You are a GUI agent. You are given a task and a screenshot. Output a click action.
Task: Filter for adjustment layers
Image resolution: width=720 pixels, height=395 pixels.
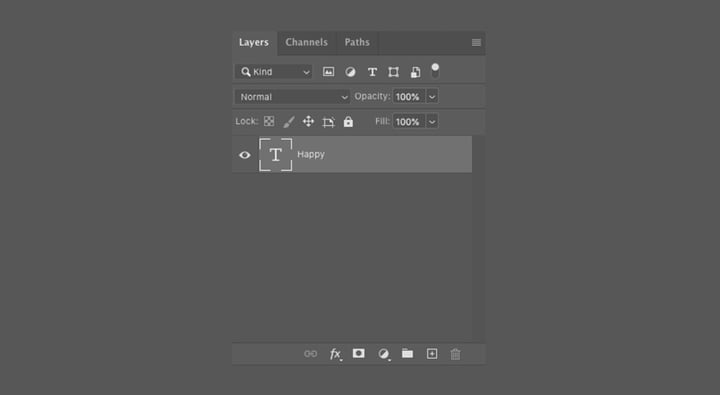click(350, 72)
